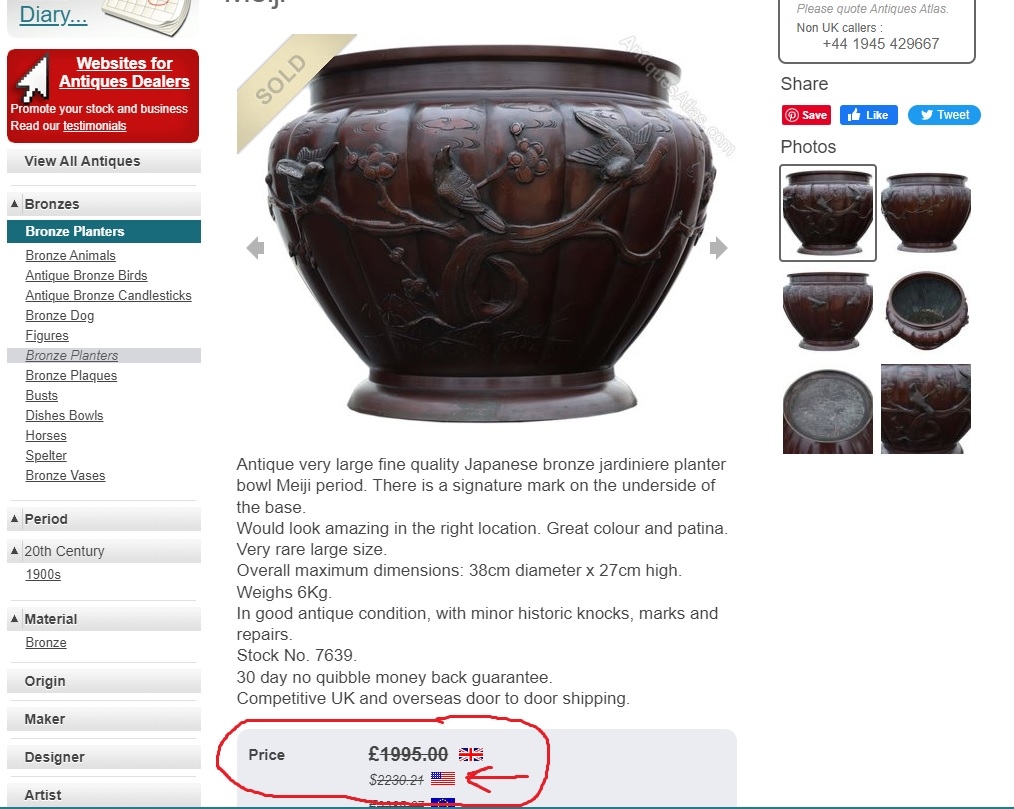Click the US flag beside dollar price

[x=443, y=778]
